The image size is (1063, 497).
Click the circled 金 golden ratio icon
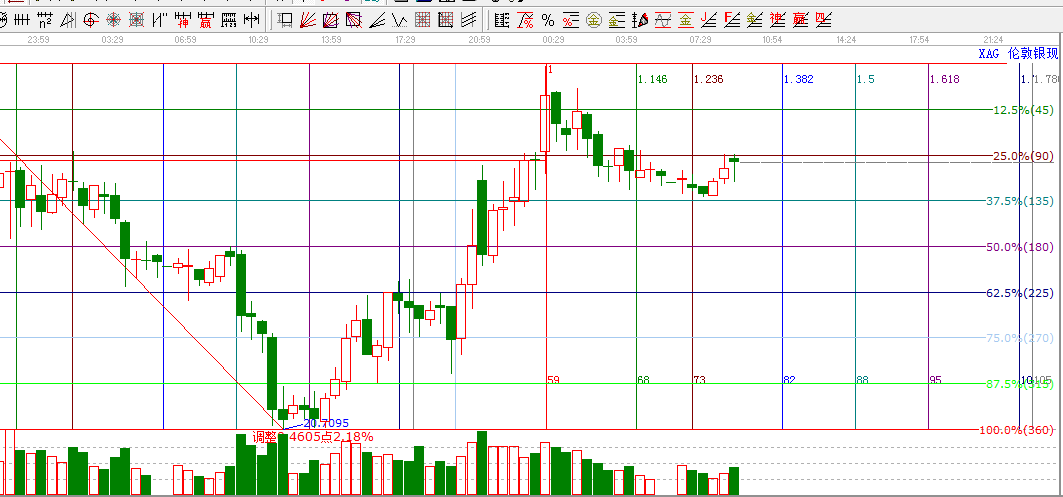(593, 20)
